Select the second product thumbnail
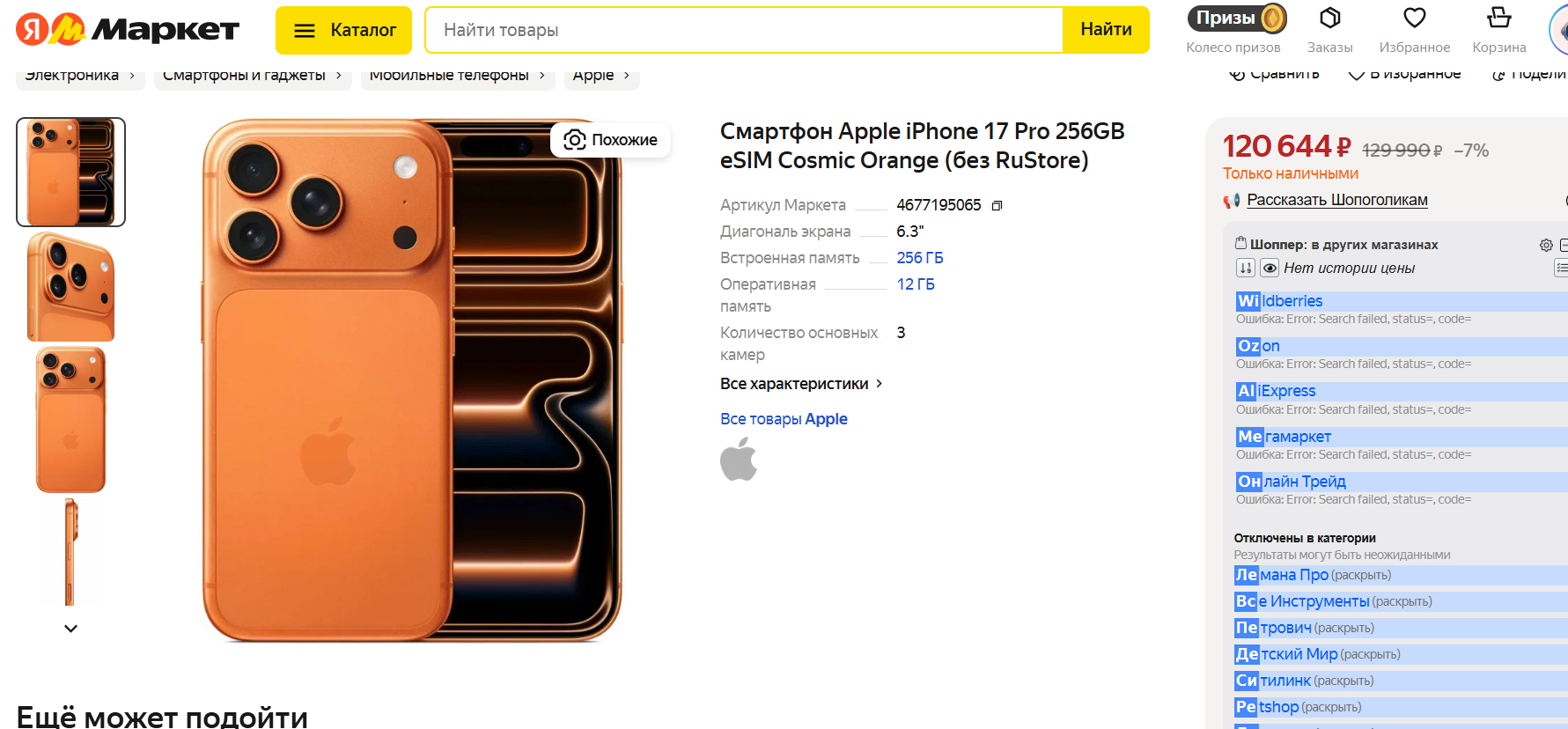Screen dimensions: 1568x729 tap(70, 287)
